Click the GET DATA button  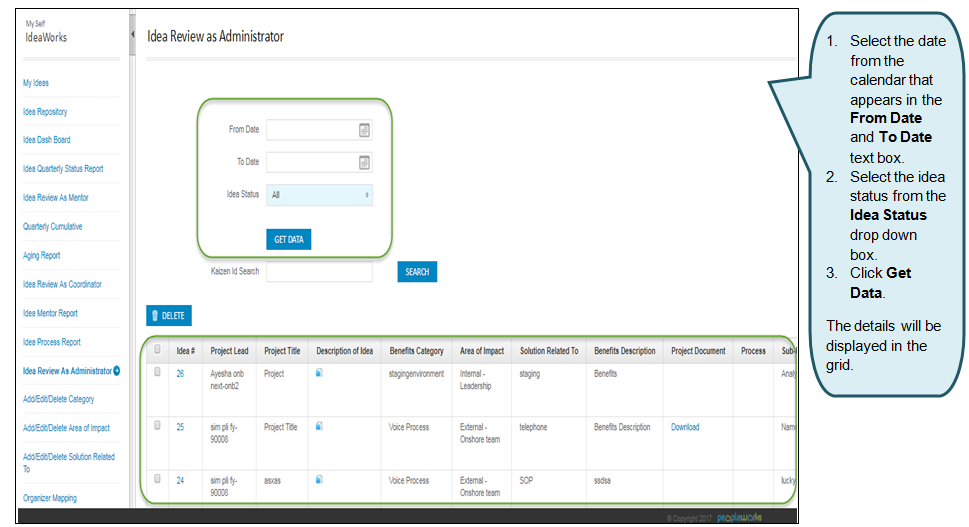point(289,239)
